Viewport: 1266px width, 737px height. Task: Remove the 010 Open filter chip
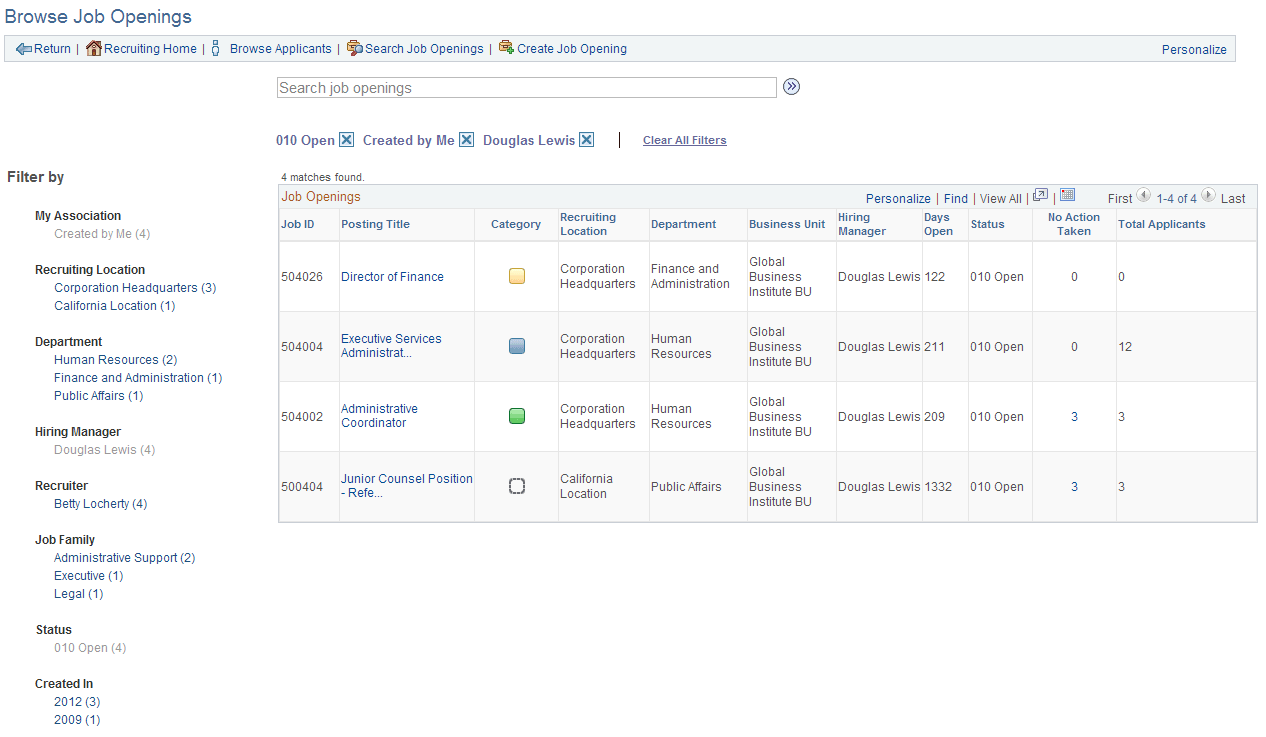345,139
